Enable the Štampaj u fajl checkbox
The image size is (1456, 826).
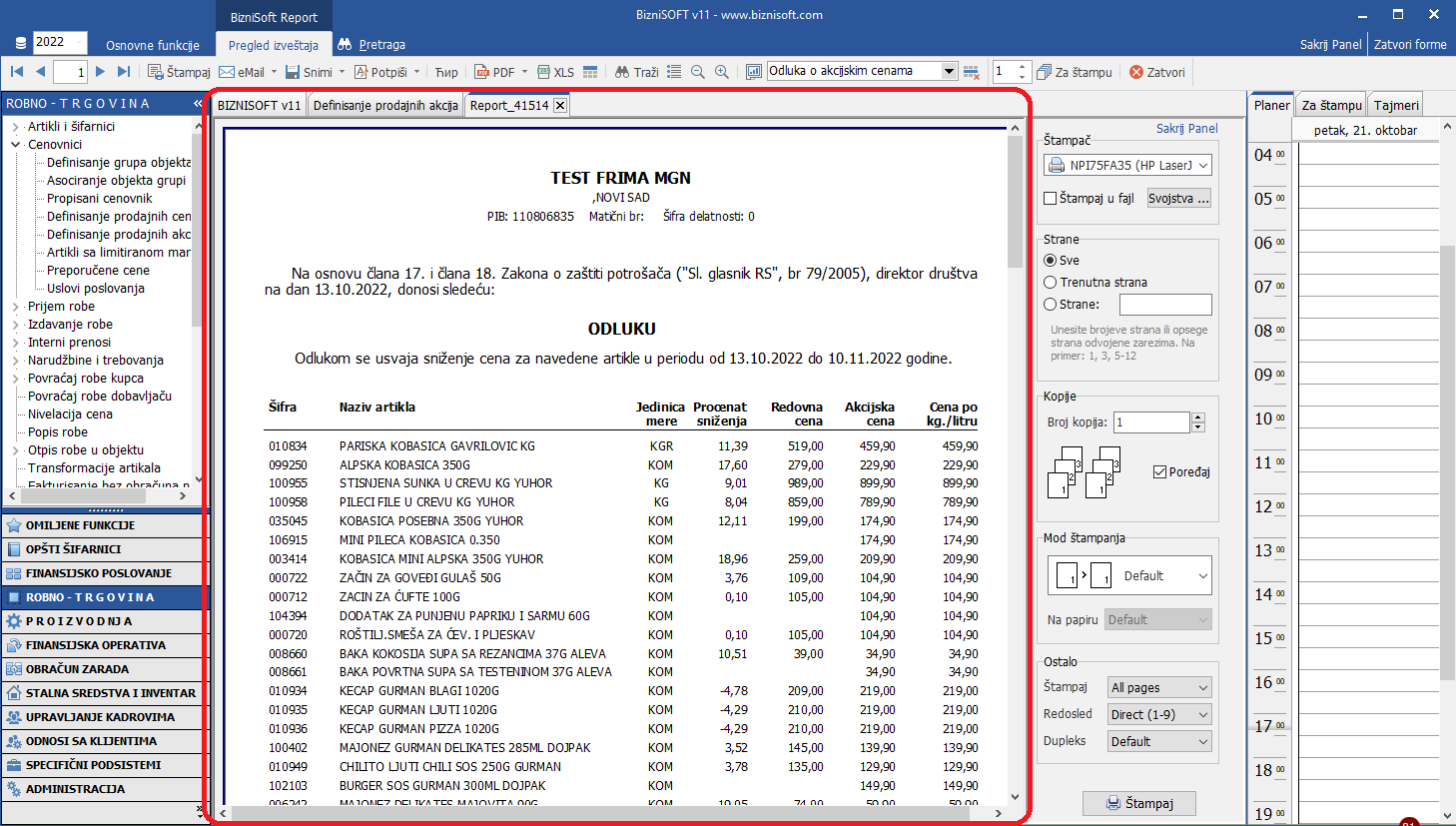(x=1051, y=199)
